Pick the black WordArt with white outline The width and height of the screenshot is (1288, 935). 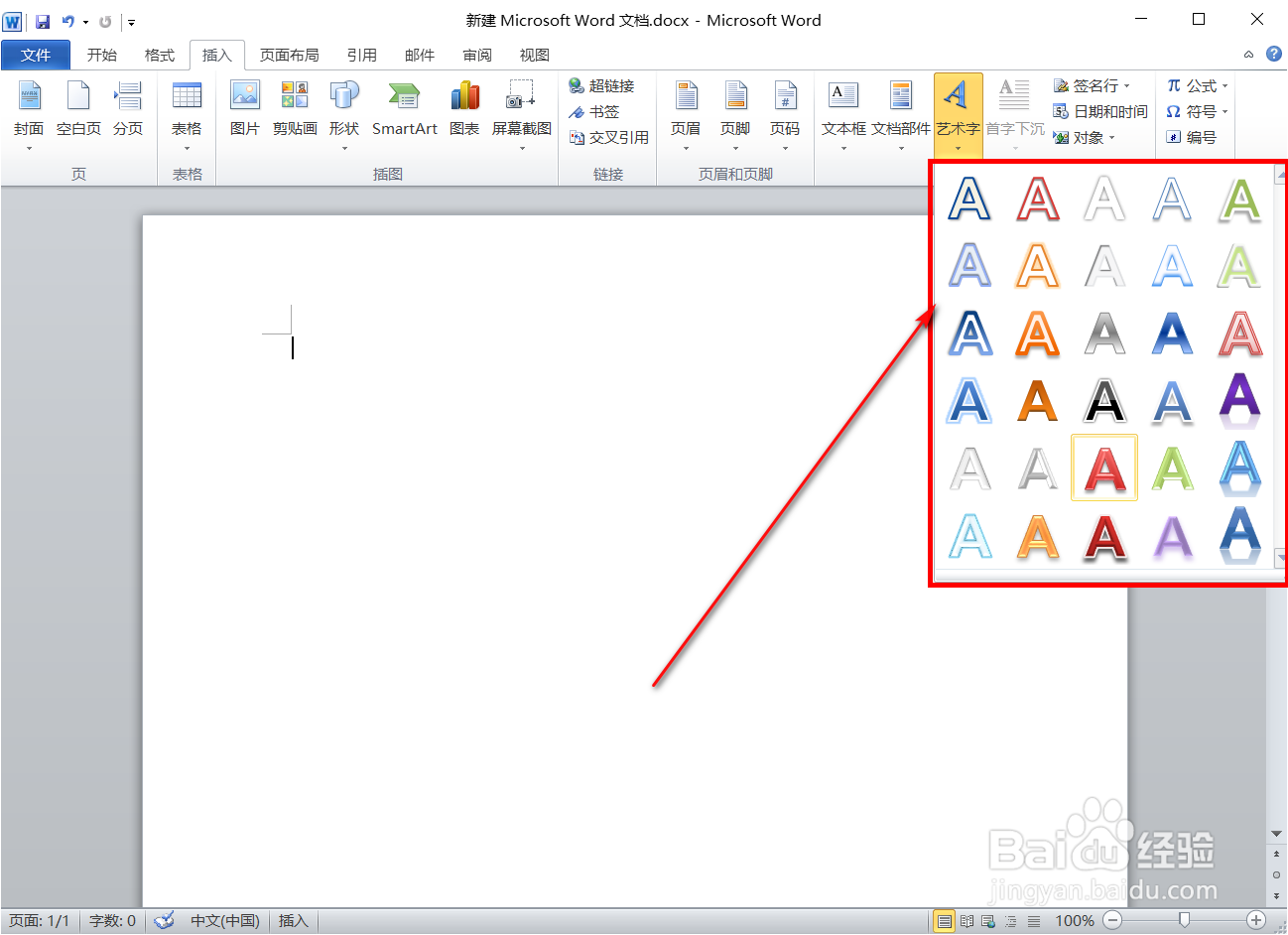(1104, 400)
